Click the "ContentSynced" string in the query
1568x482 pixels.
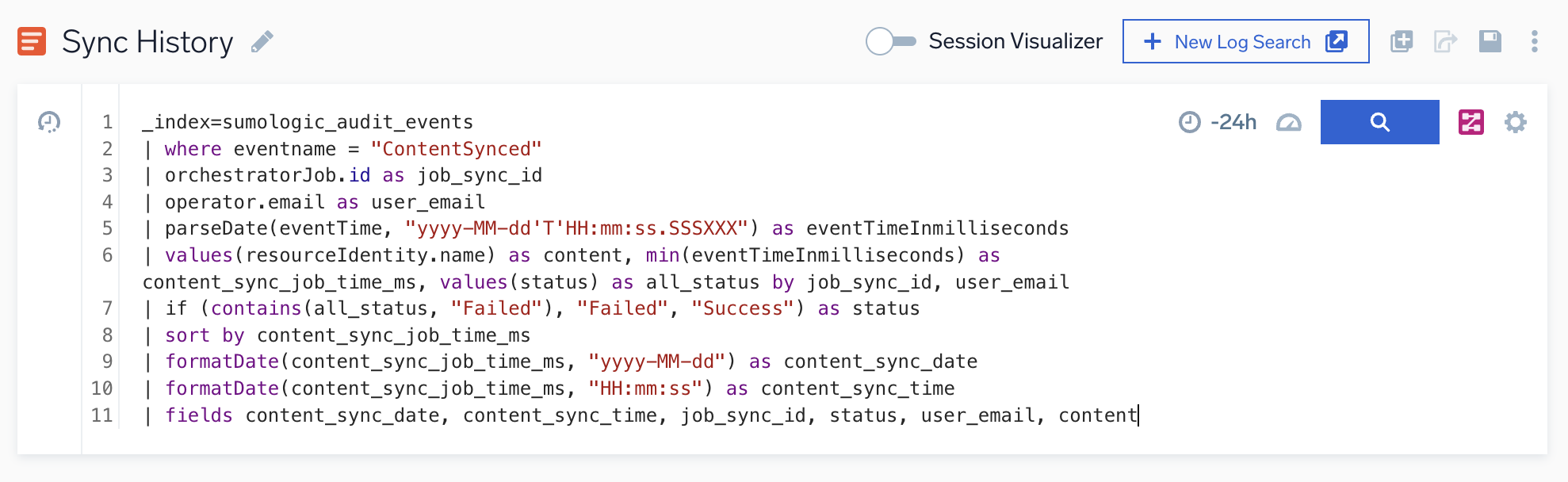point(456,149)
